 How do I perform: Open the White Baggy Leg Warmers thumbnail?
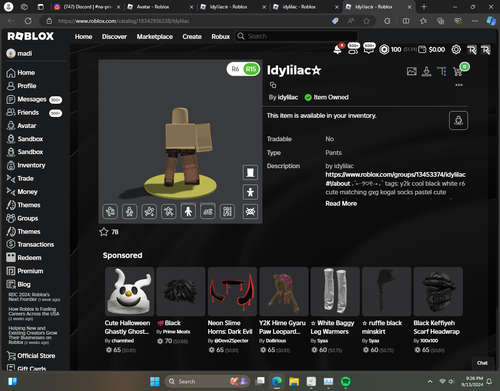tap(335, 291)
